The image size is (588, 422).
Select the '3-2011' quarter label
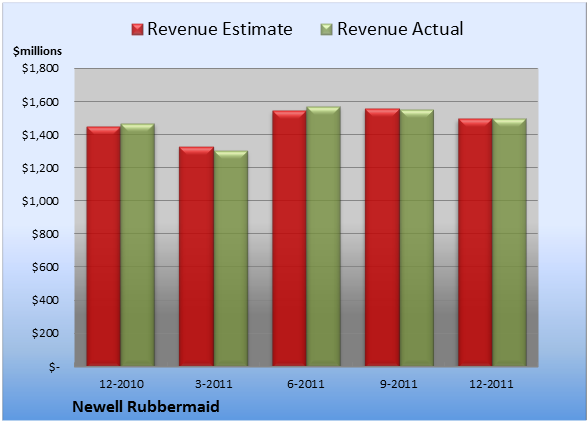pyautogui.click(x=214, y=384)
